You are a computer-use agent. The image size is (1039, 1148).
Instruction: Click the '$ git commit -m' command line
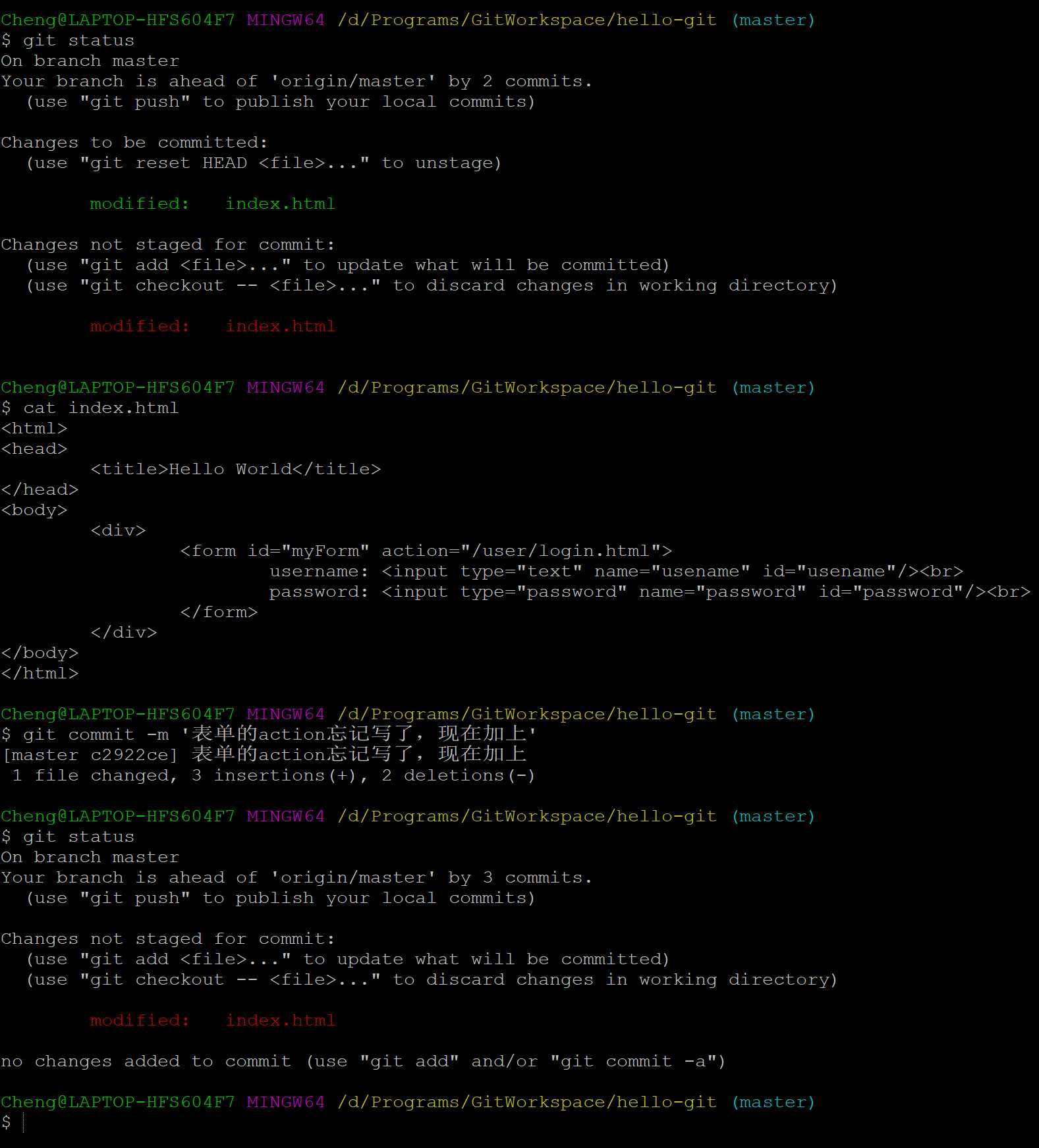[269, 734]
